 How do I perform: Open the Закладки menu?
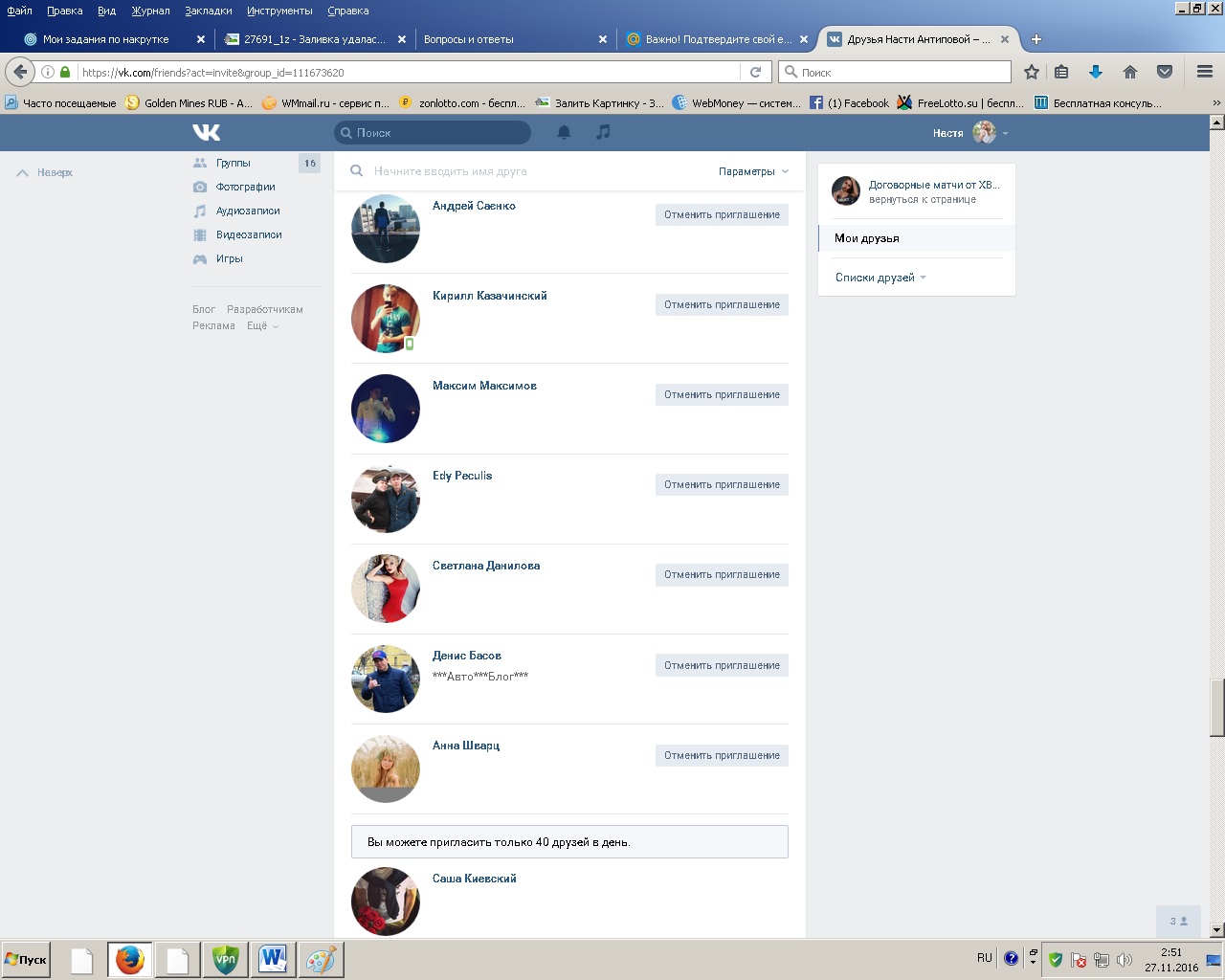209,11
